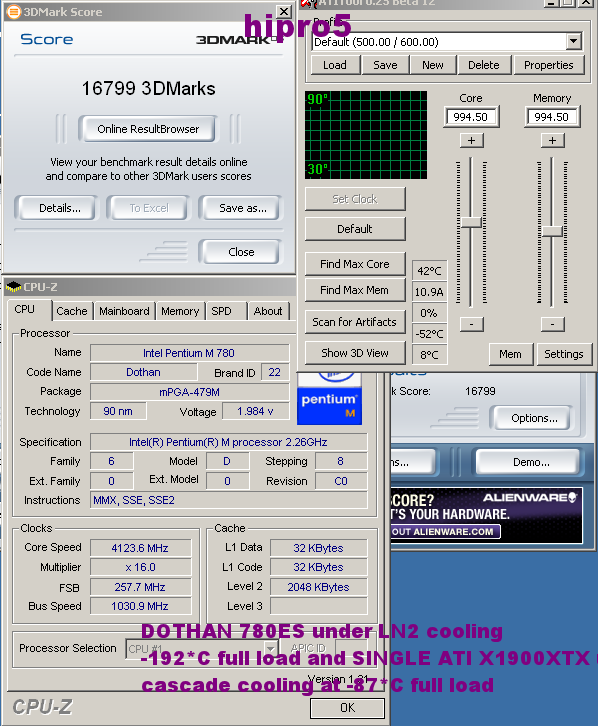
Task: Click the Save profile button in ATITool
Action: (385, 65)
